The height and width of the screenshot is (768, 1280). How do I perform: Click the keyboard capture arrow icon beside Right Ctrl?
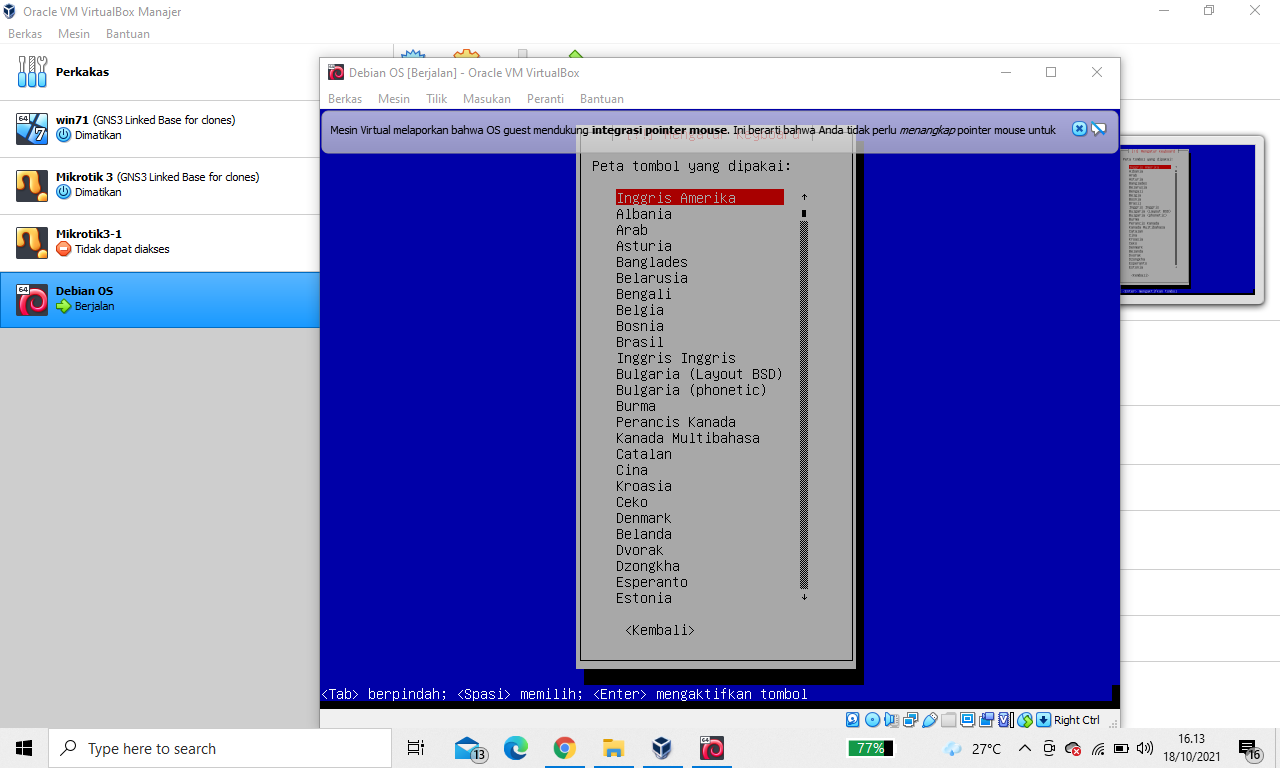(1043, 720)
